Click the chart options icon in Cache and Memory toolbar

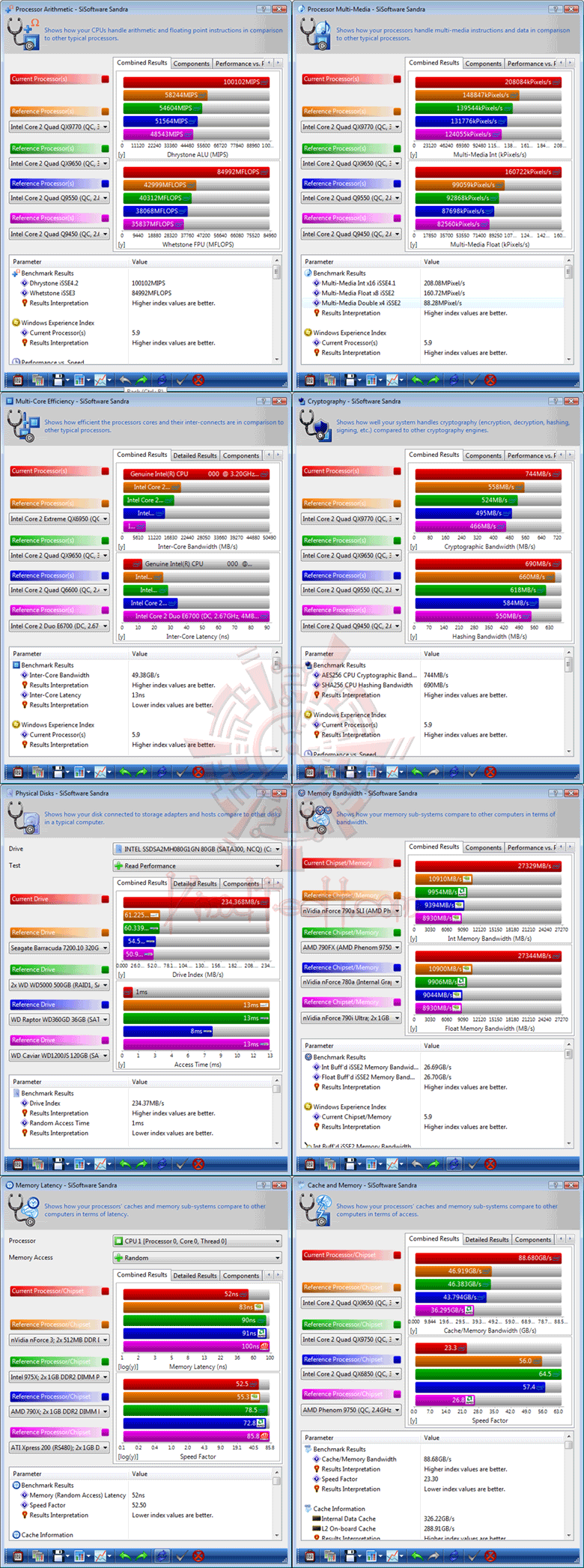click(x=371, y=1555)
